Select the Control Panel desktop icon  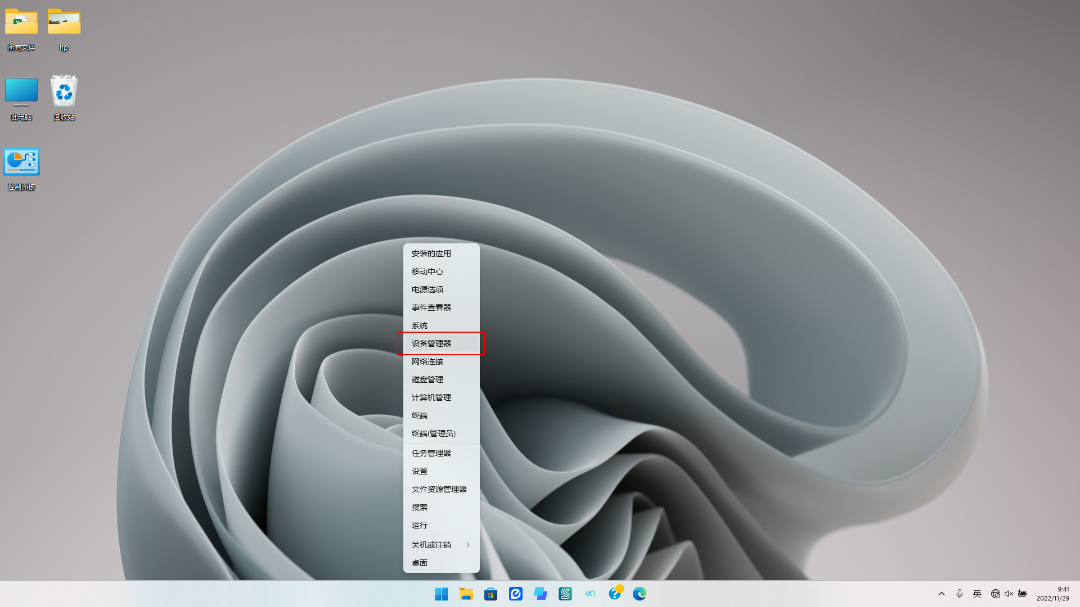[x=21, y=169]
